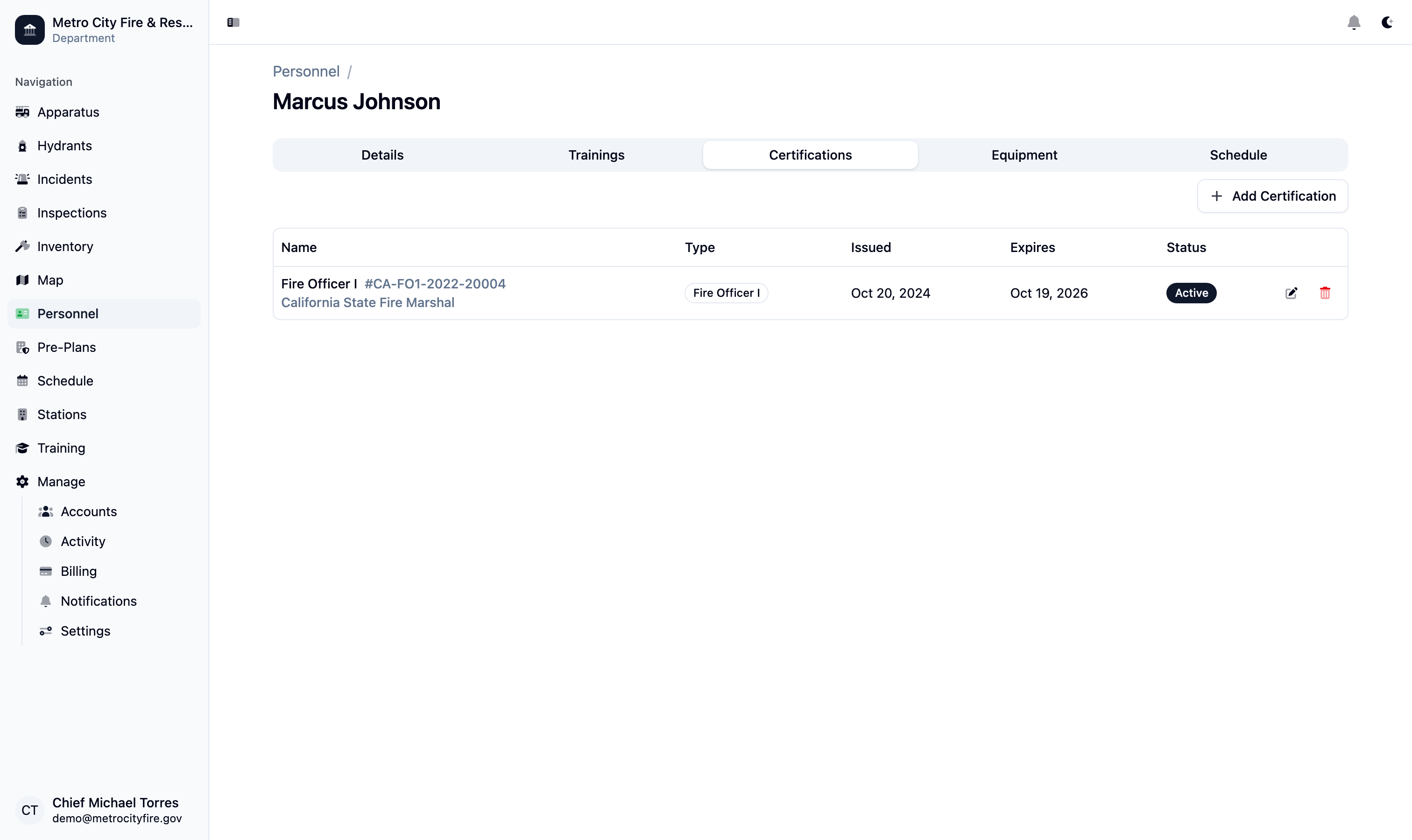
Task: Open the Schedule tab for Marcus Johnson
Action: [x=1238, y=155]
